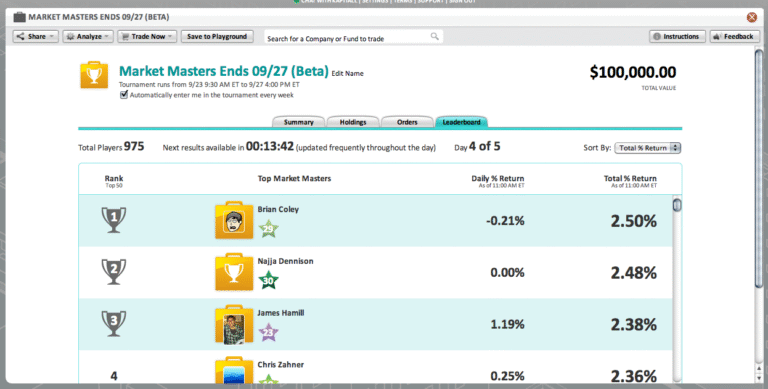Switch to the Orders tab
The image size is (768, 389).
tap(407, 122)
